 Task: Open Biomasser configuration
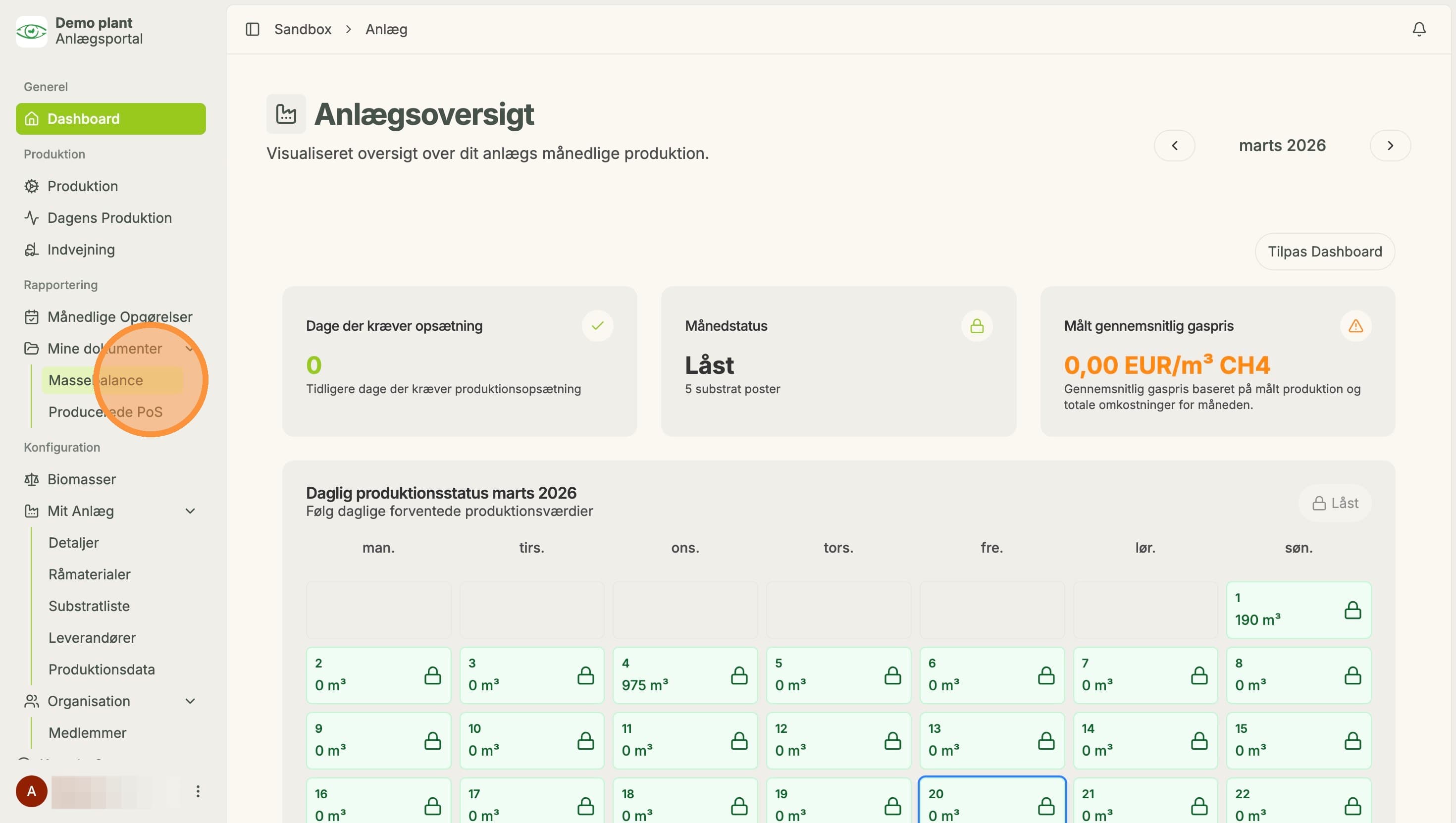(x=111, y=479)
